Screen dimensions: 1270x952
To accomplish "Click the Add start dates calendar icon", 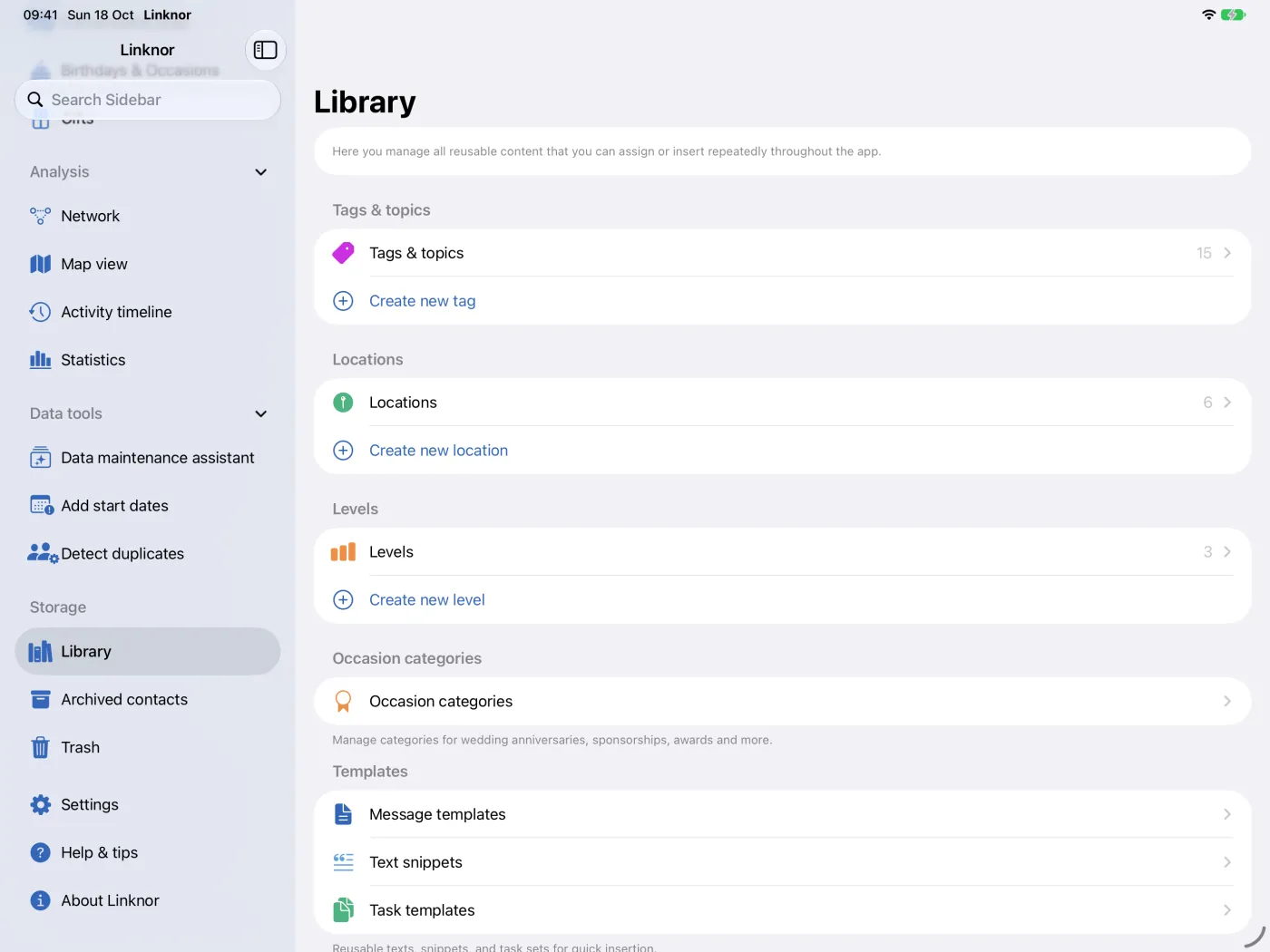I will tap(42, 506).
